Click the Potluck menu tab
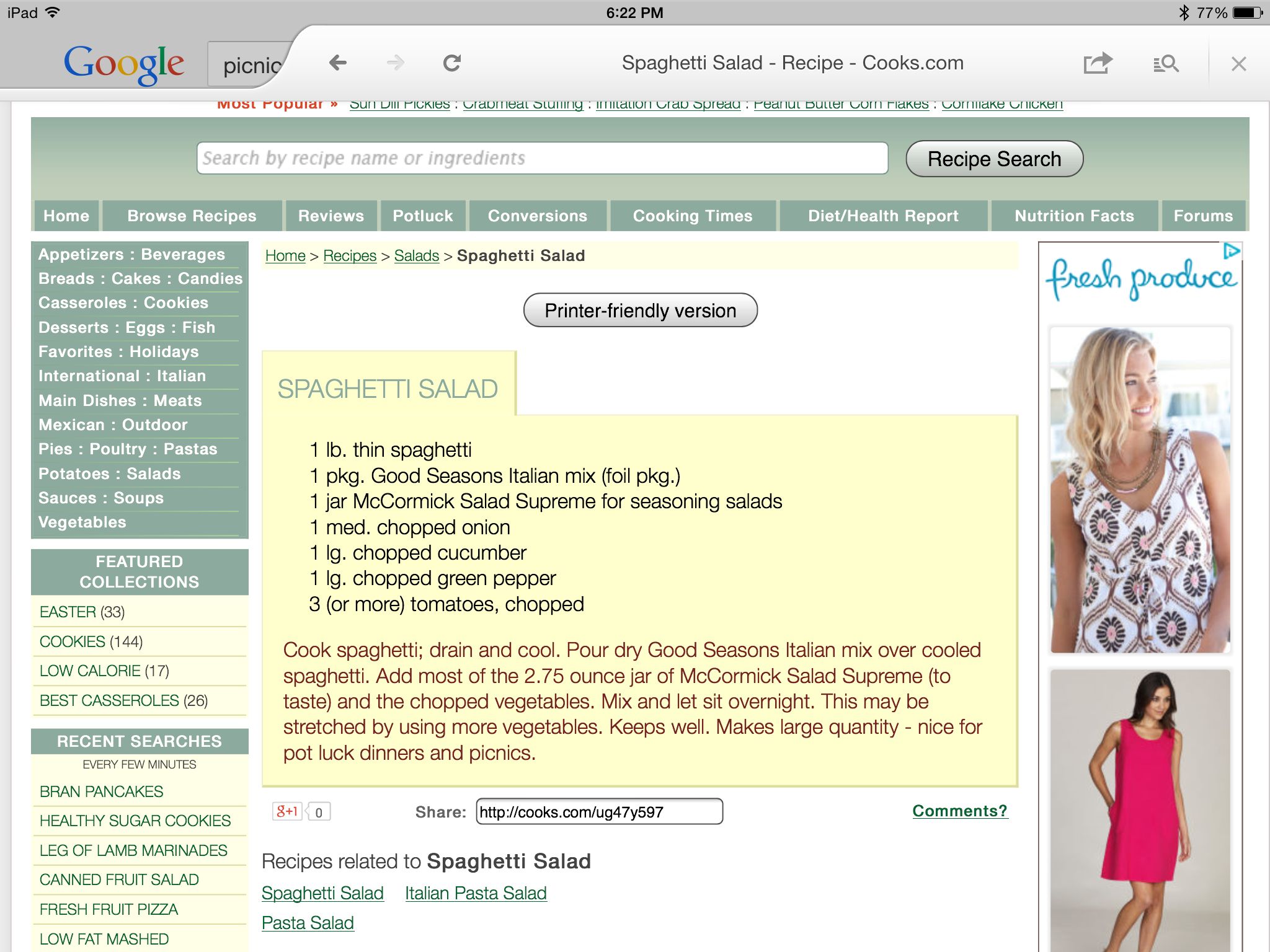Image resolution: width=1270 pixels, height=952 pixels. (x=422, y=215)
